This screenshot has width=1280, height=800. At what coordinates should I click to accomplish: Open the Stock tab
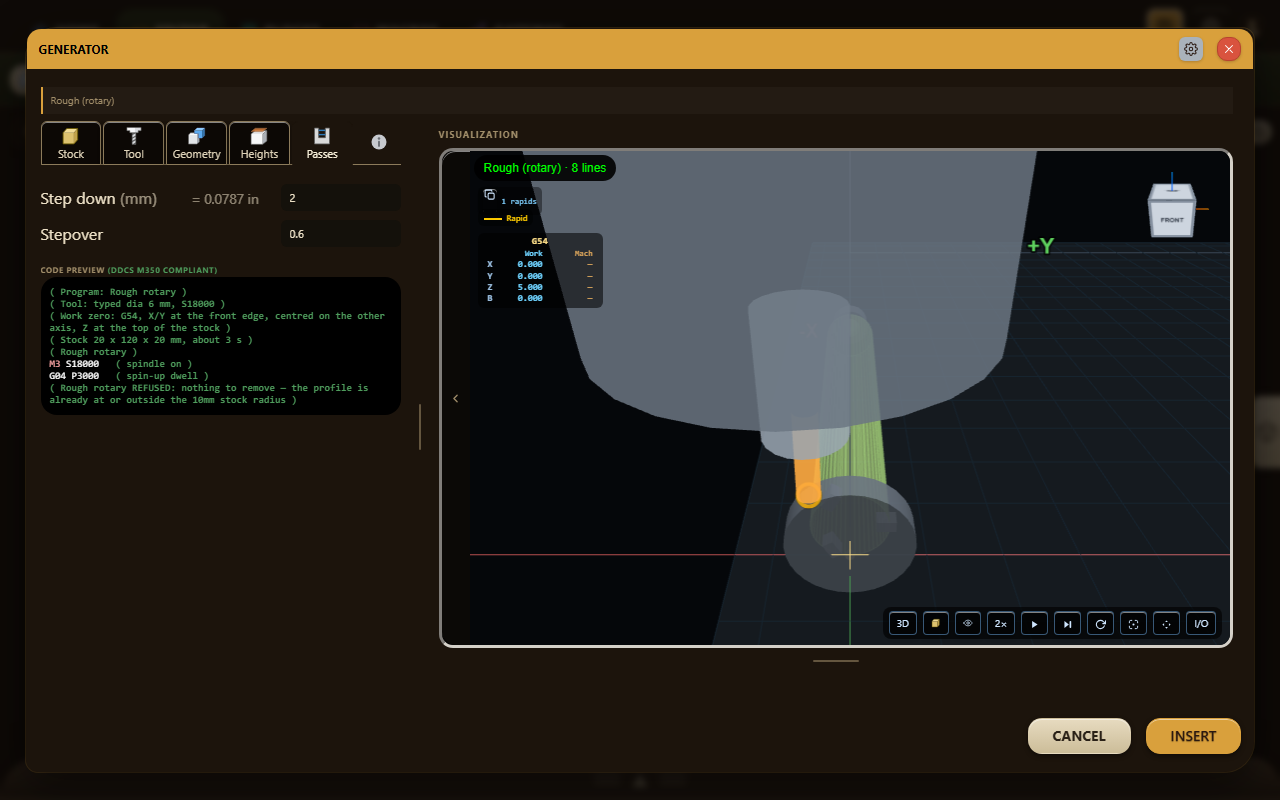(71, 143)
